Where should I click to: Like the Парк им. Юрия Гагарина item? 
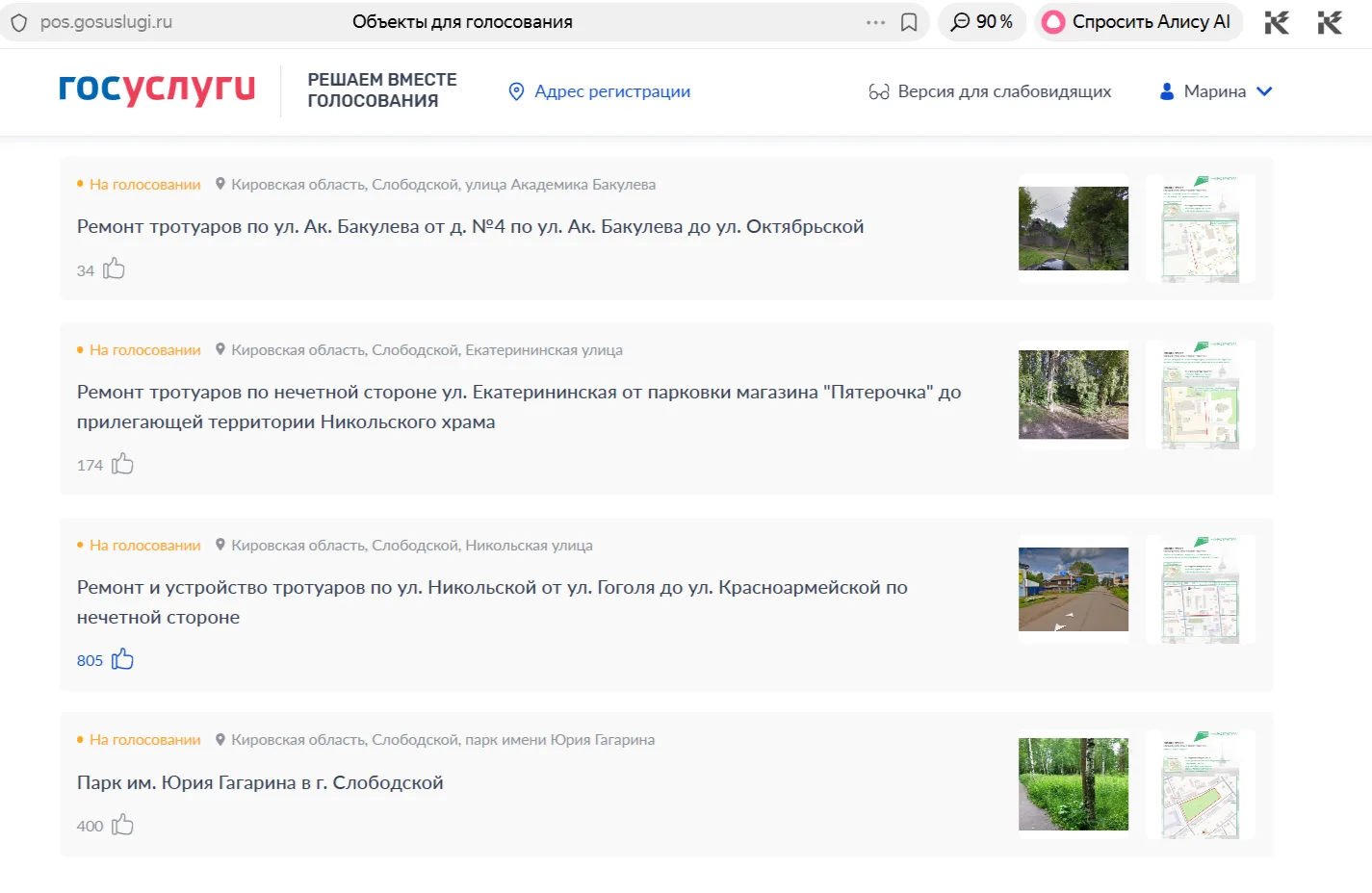122,825
